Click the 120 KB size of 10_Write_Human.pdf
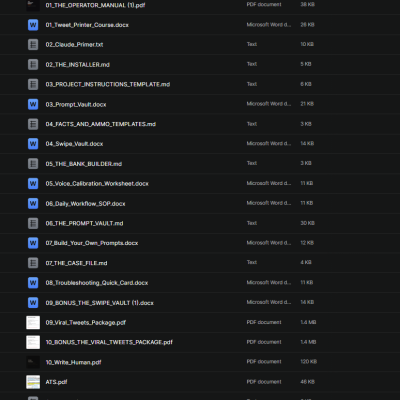The image size is (400, 400). (x=308, y=362)
